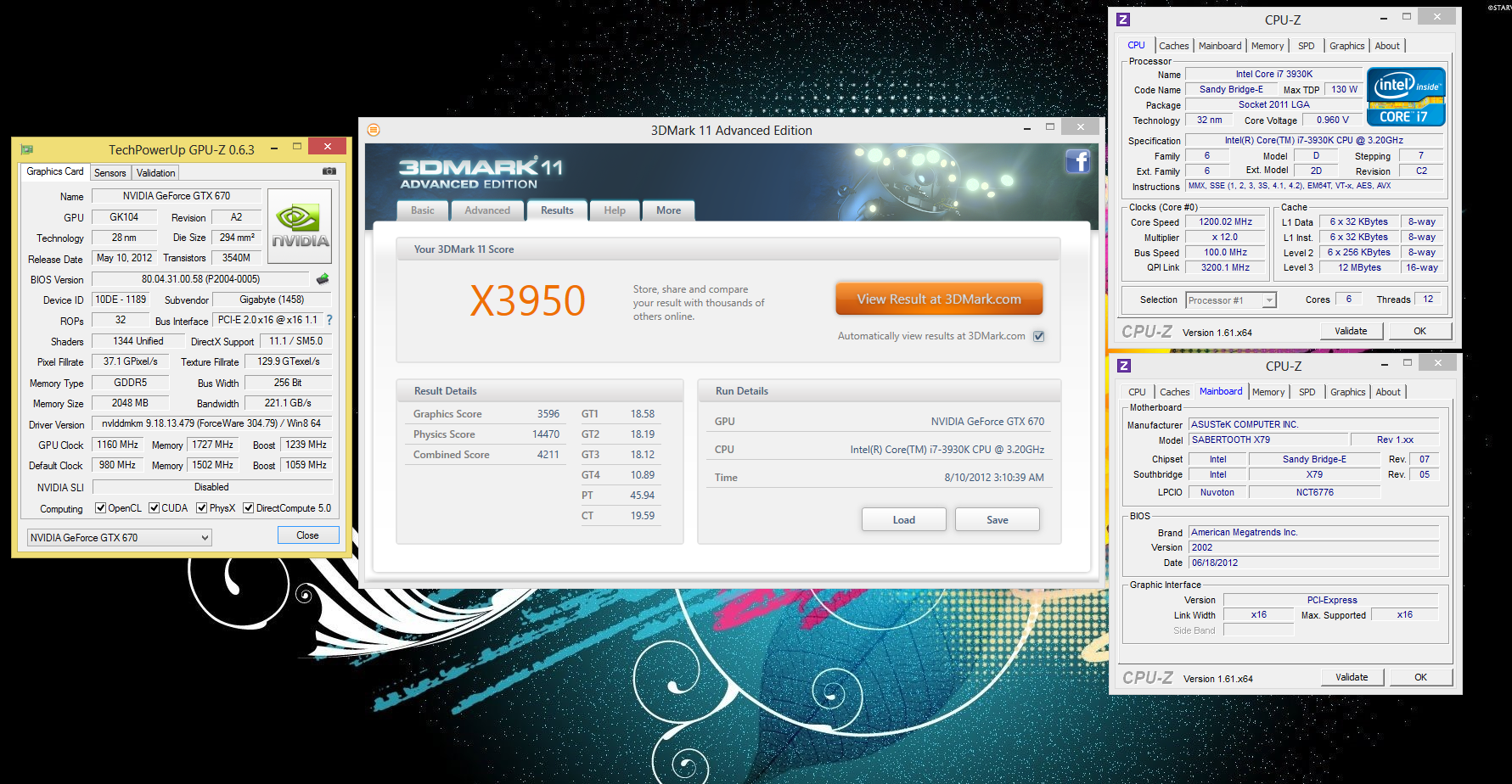The width and height of the screenshot is (1512, 784).
Task: Click OK in the bottom CPU-Z window
Action: pyautogui.click(x=1421, y=677)
